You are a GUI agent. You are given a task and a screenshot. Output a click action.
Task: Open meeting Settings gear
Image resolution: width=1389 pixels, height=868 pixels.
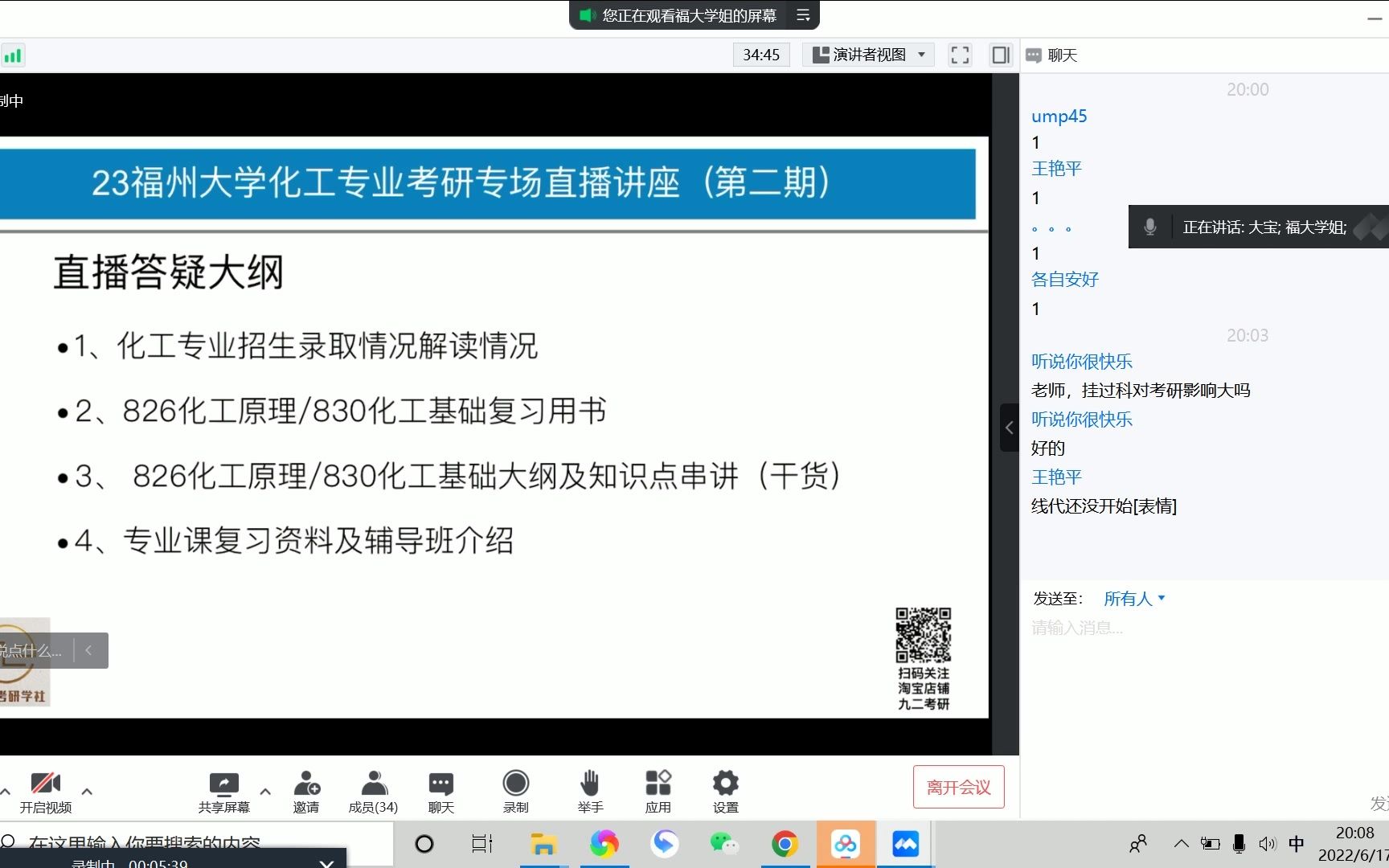click(x=725, y=792)
